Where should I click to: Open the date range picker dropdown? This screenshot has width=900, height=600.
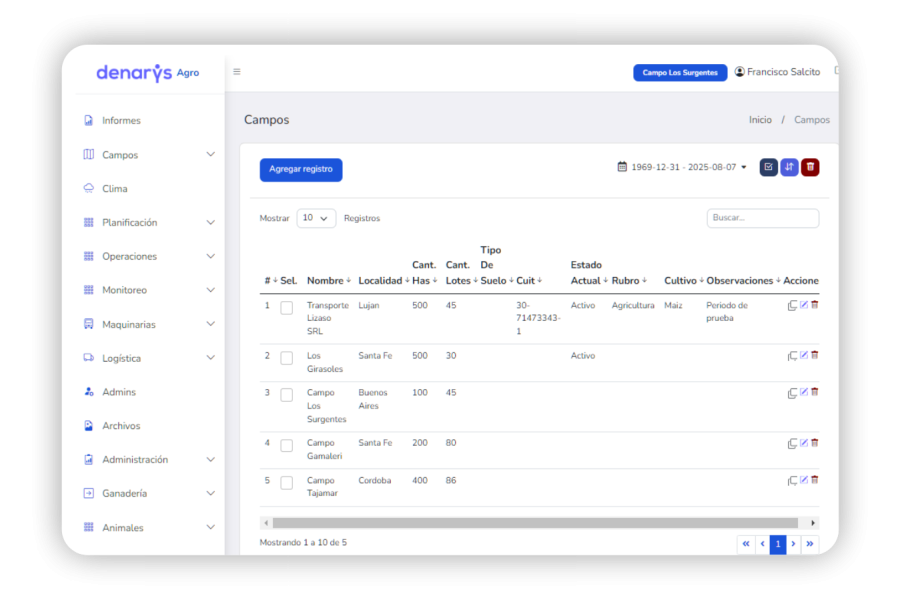pos(682,167)
